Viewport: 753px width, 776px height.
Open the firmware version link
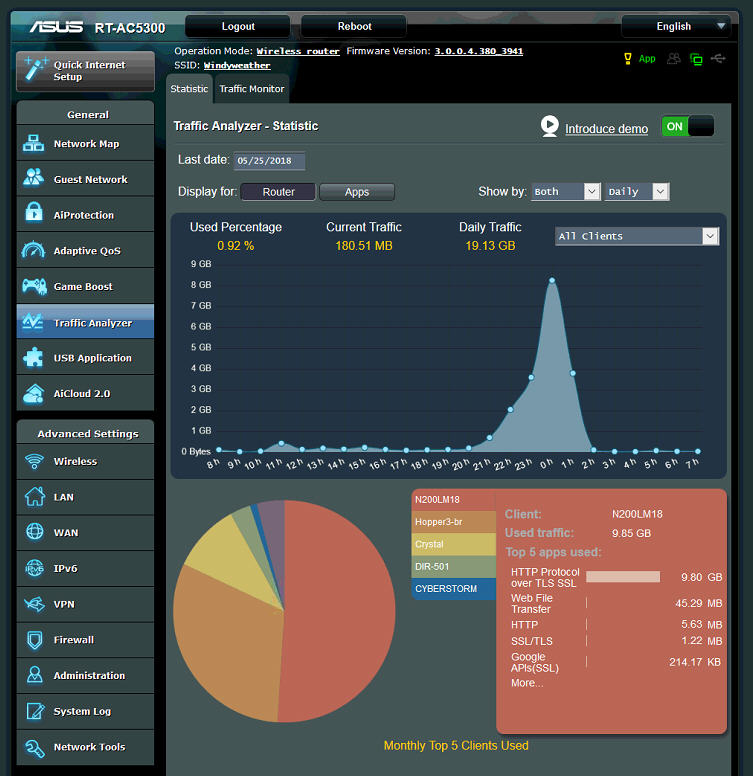pos(478,51)
